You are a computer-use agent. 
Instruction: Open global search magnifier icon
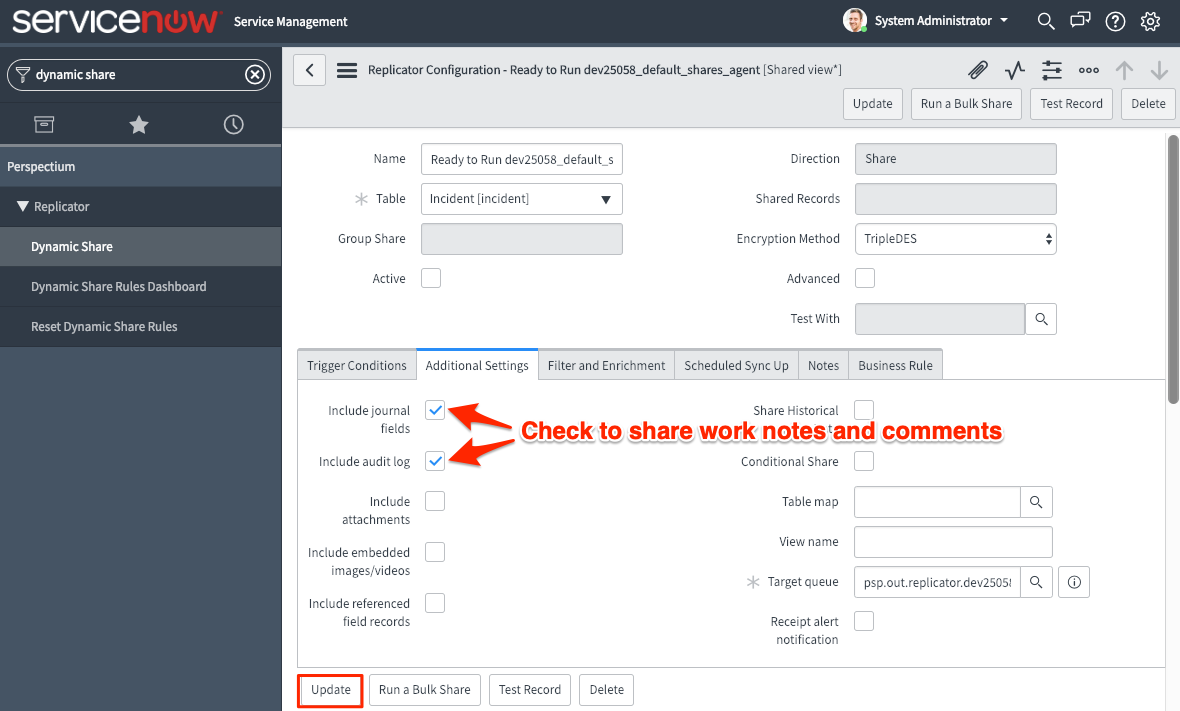click(x=1045, y=21)
